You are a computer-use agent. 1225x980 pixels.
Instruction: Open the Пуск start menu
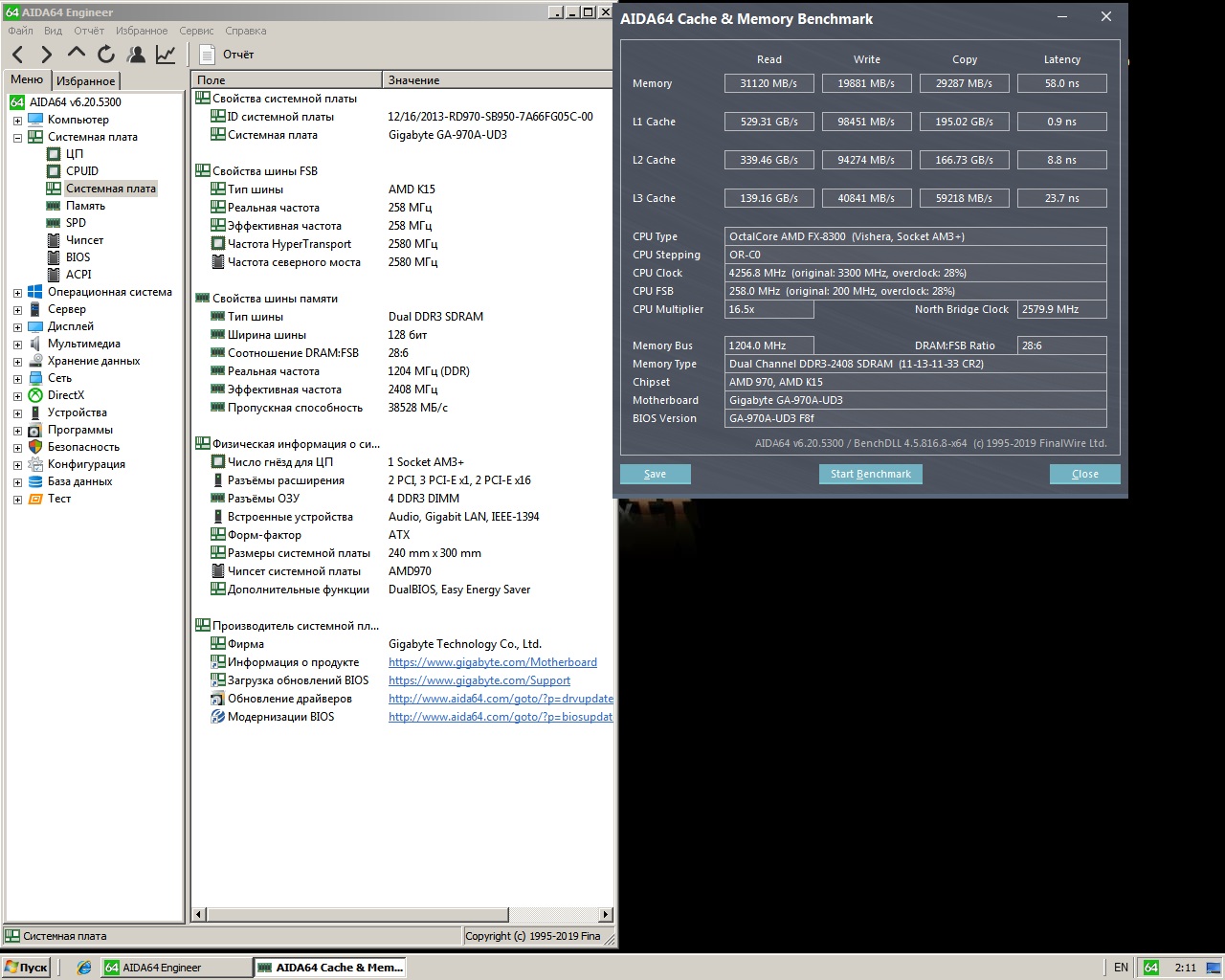27,968
